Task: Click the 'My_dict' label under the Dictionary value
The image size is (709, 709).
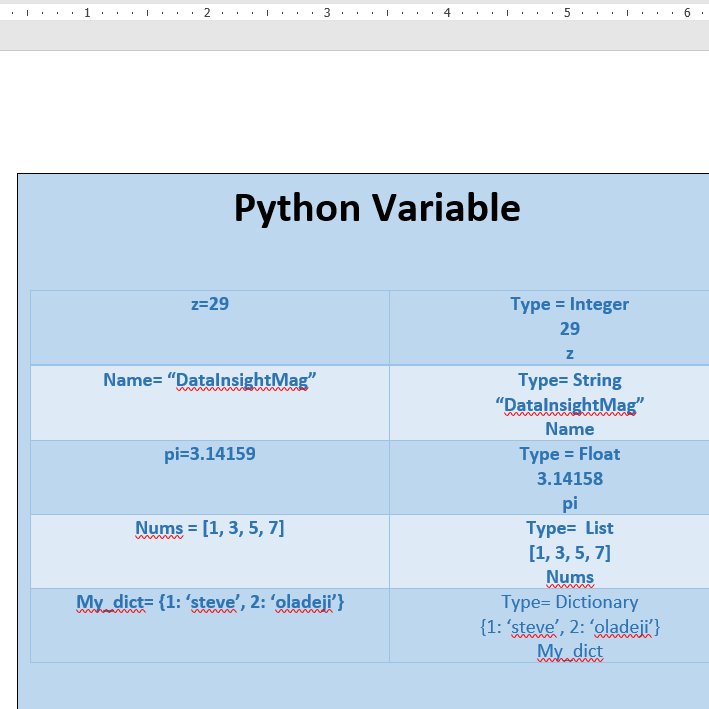Action: pos(570,652)
